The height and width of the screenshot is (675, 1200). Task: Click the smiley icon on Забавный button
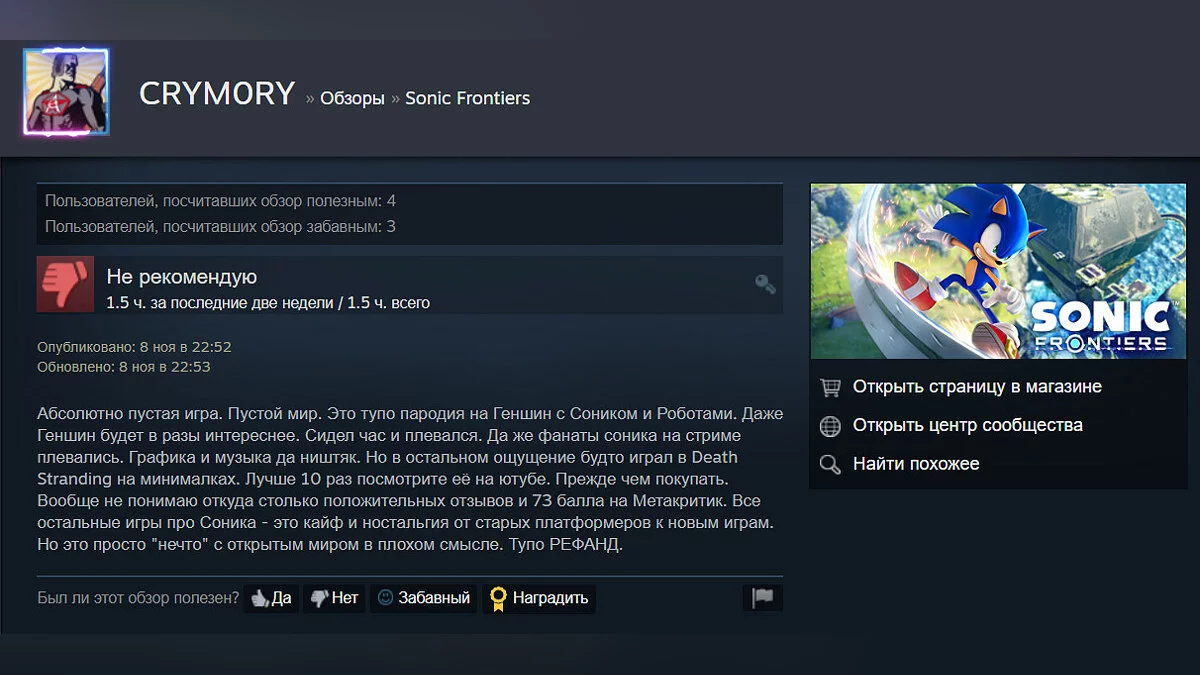[x=385, y=598]
